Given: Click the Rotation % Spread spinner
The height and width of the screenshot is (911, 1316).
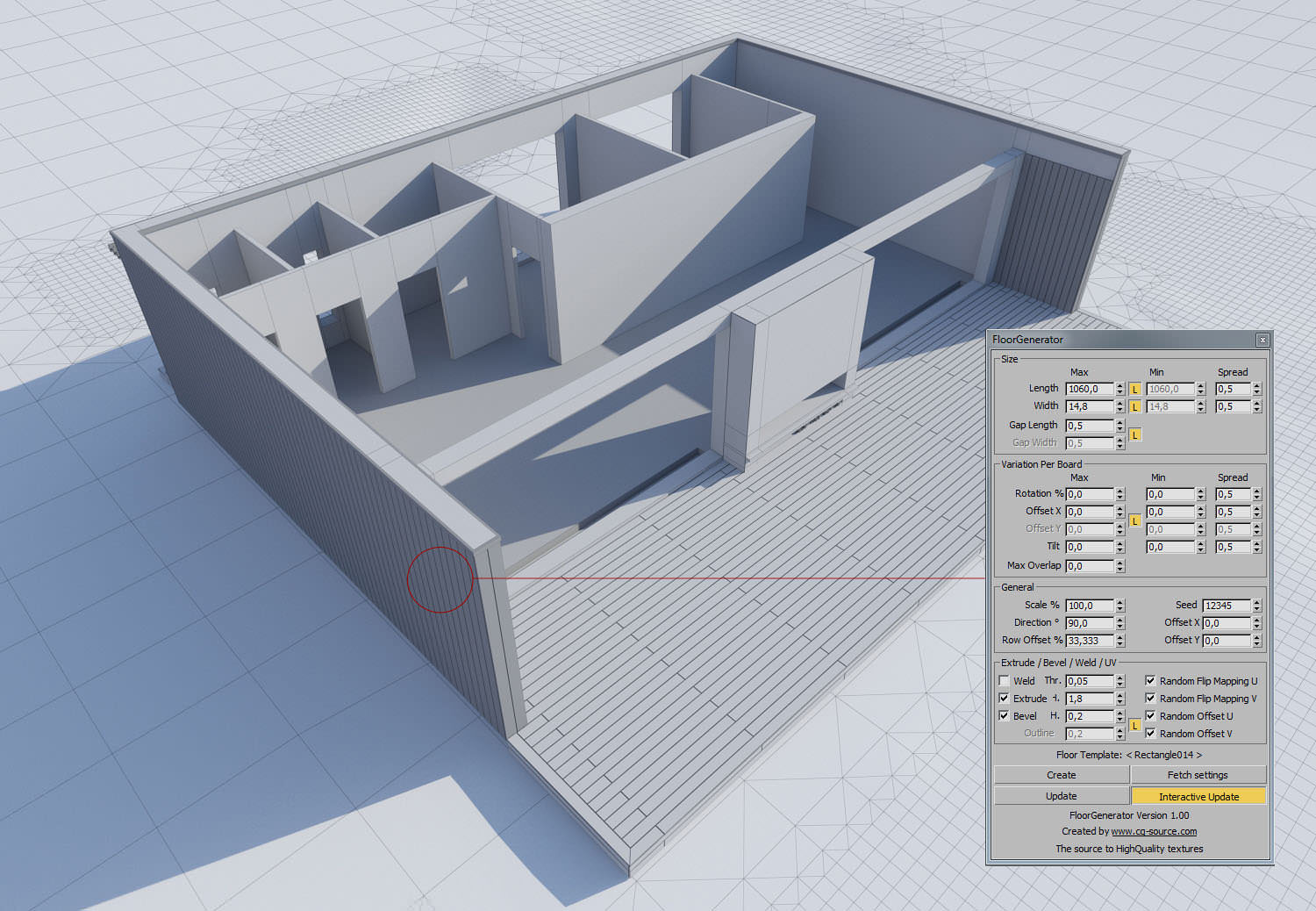Looking at the screenshot, I should coord(1256,494).
